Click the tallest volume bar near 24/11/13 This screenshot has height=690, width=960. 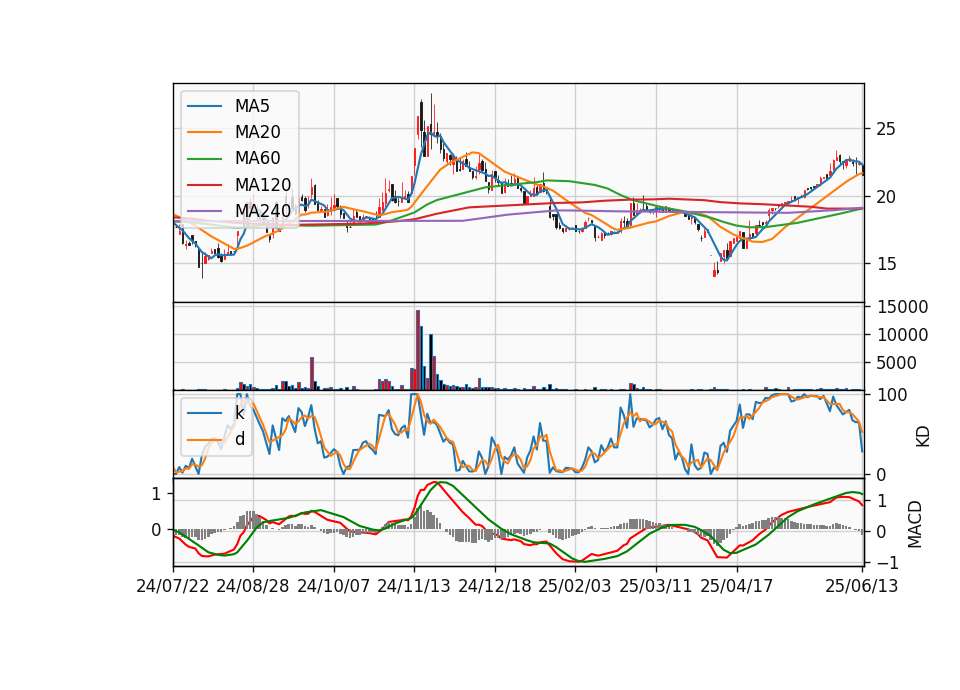pyautogui.click(x=418, y=350)
